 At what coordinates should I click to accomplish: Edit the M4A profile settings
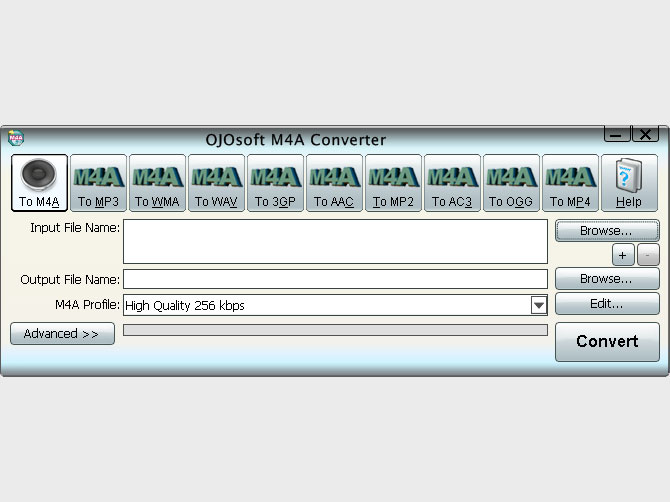click(x=607, y=304)
